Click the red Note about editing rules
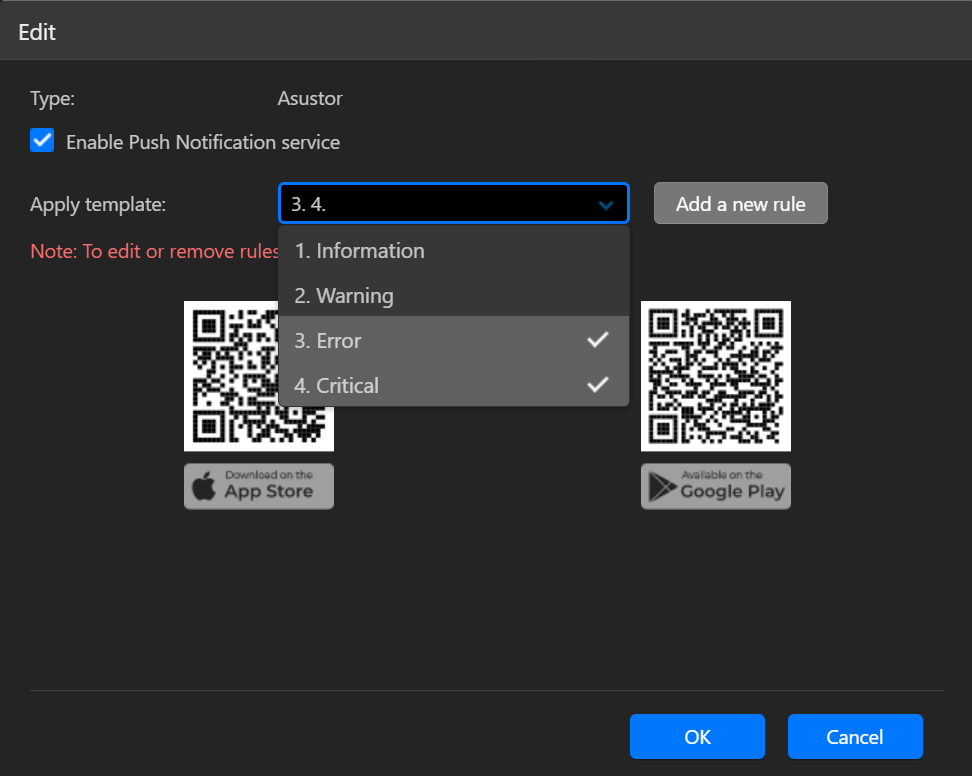 [x=154, y=251]
